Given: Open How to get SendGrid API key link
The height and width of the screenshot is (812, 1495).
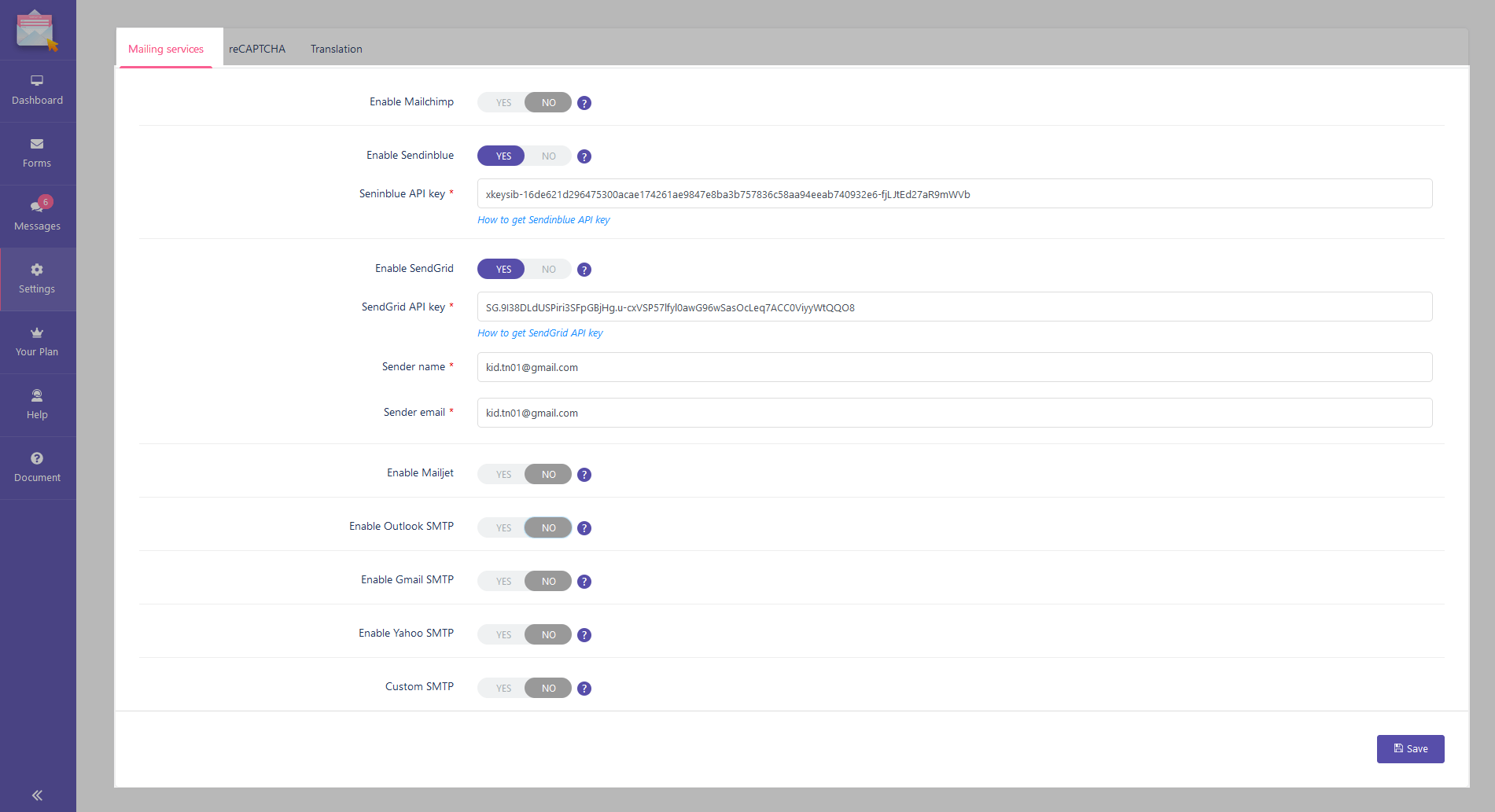Looking at the screenshot, I should 540,333.
